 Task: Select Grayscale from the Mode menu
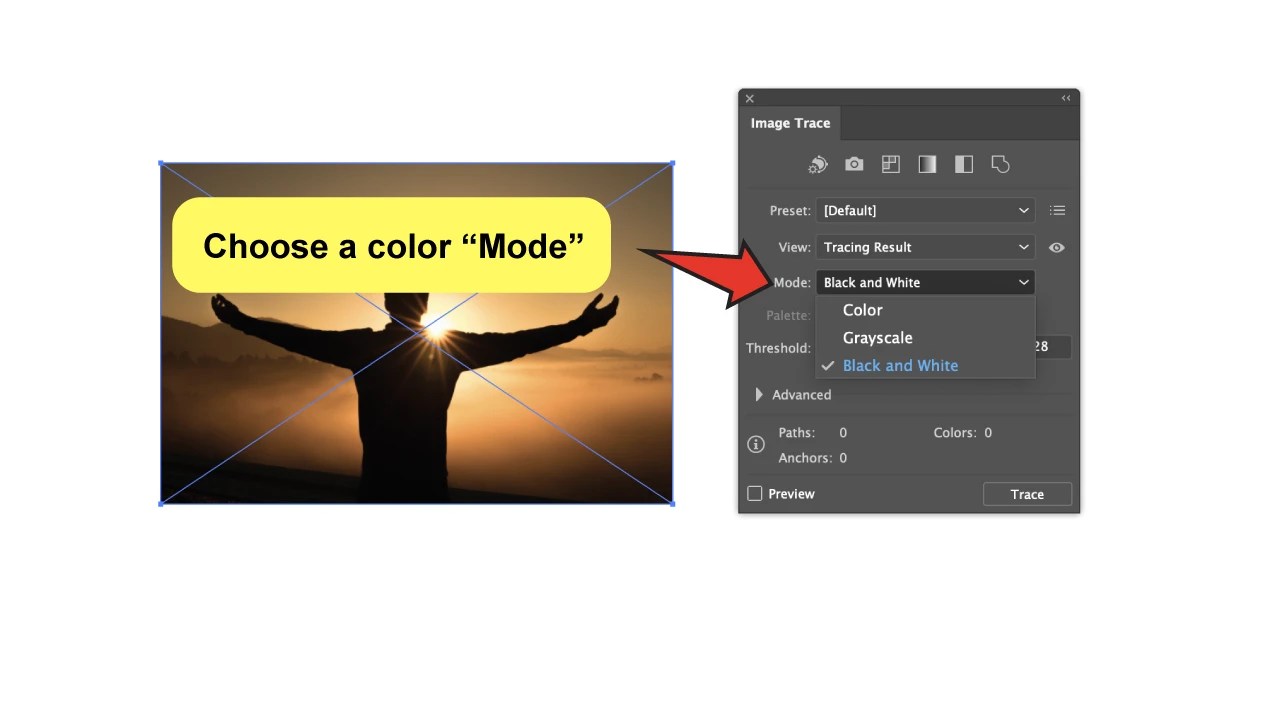coord(877,337)
